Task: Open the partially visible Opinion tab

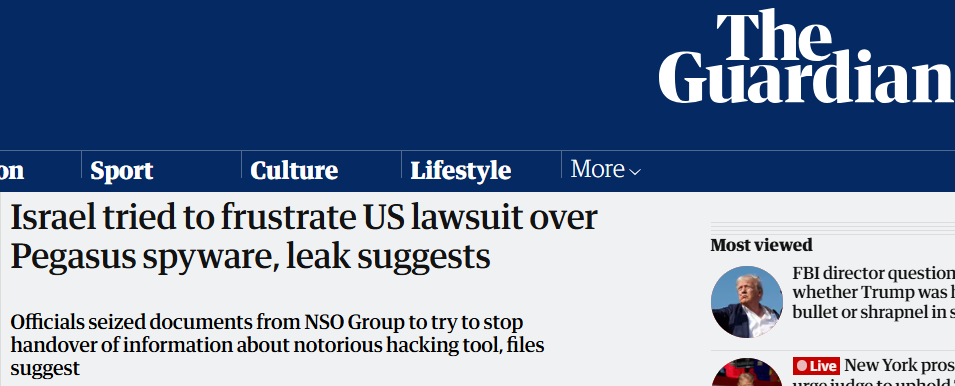Action: (x=12, y=170)
